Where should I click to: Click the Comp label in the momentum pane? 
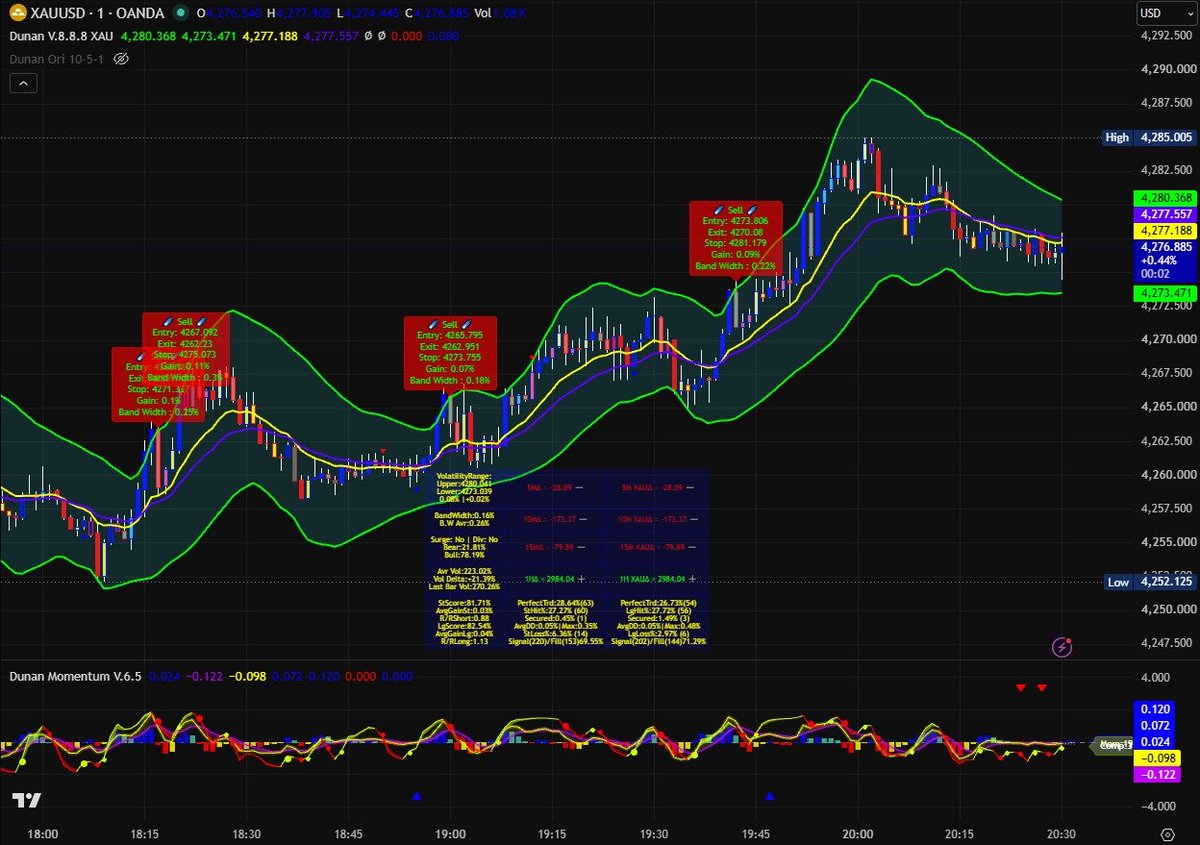[x=1110, y=744]
